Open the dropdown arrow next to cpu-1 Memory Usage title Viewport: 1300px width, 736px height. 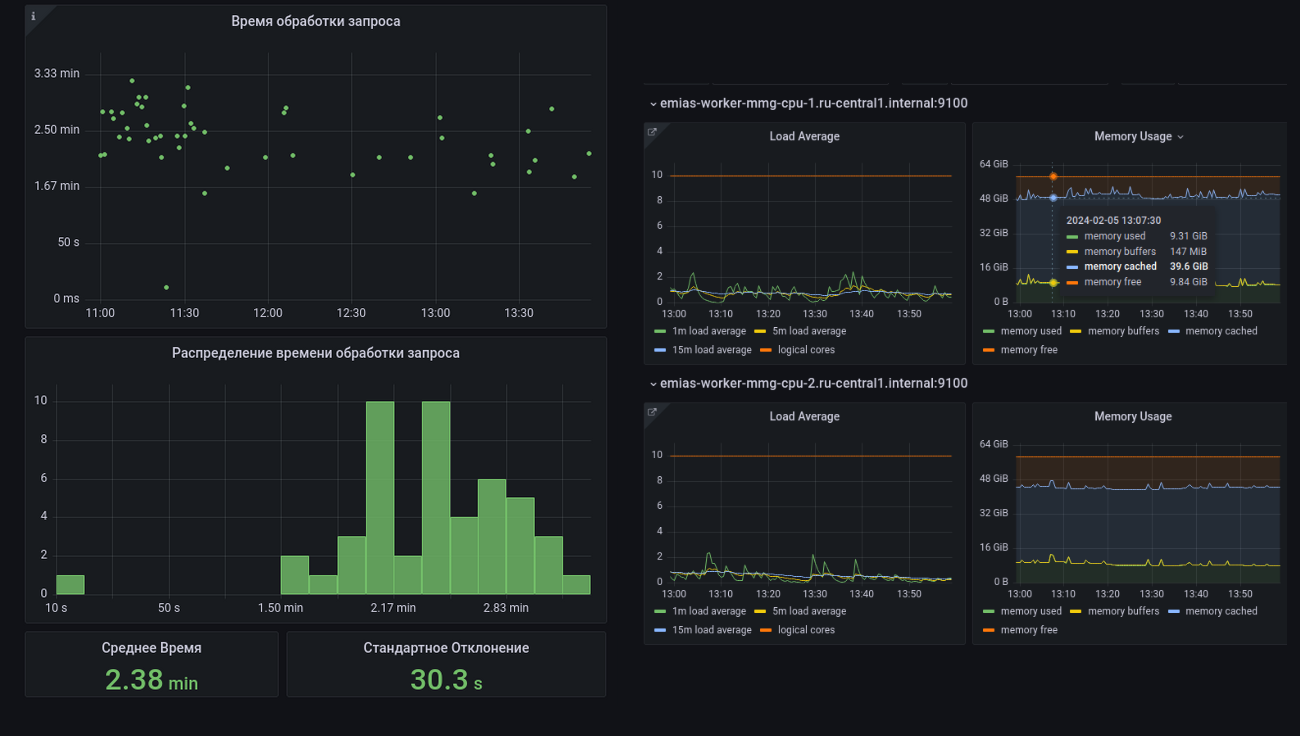point(1181,137)
